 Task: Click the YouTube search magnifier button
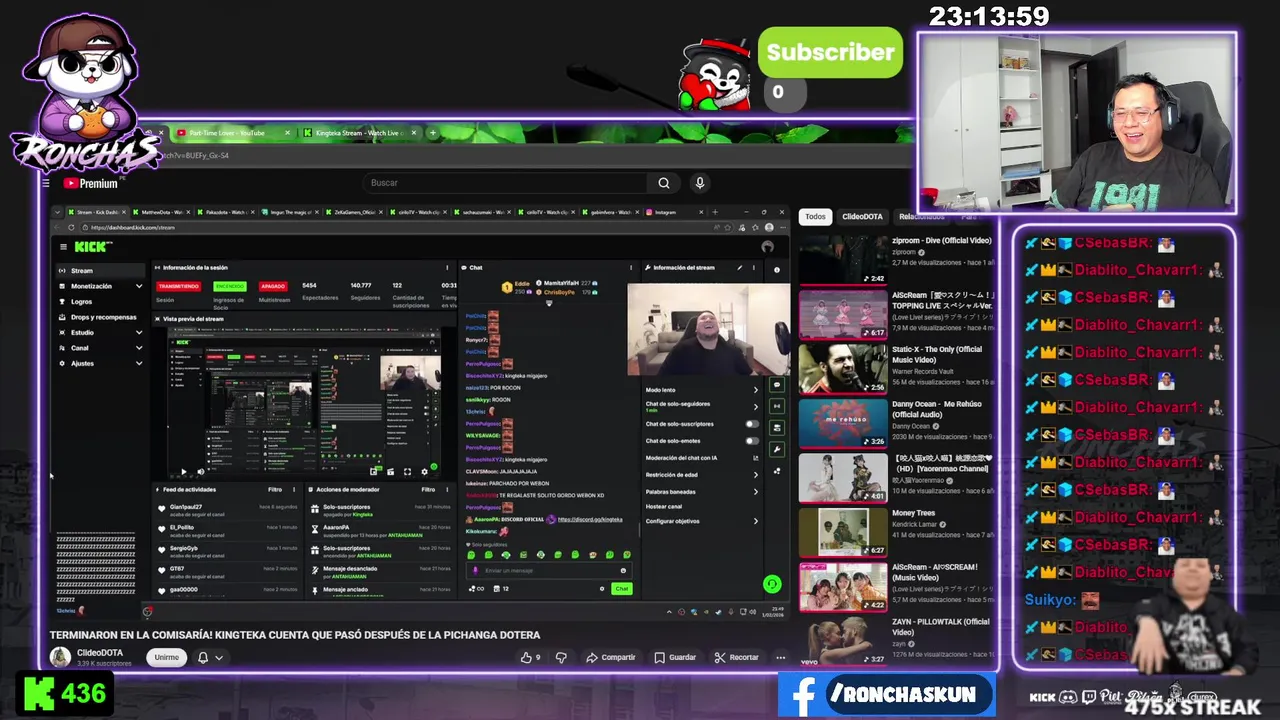coord(663,183)
